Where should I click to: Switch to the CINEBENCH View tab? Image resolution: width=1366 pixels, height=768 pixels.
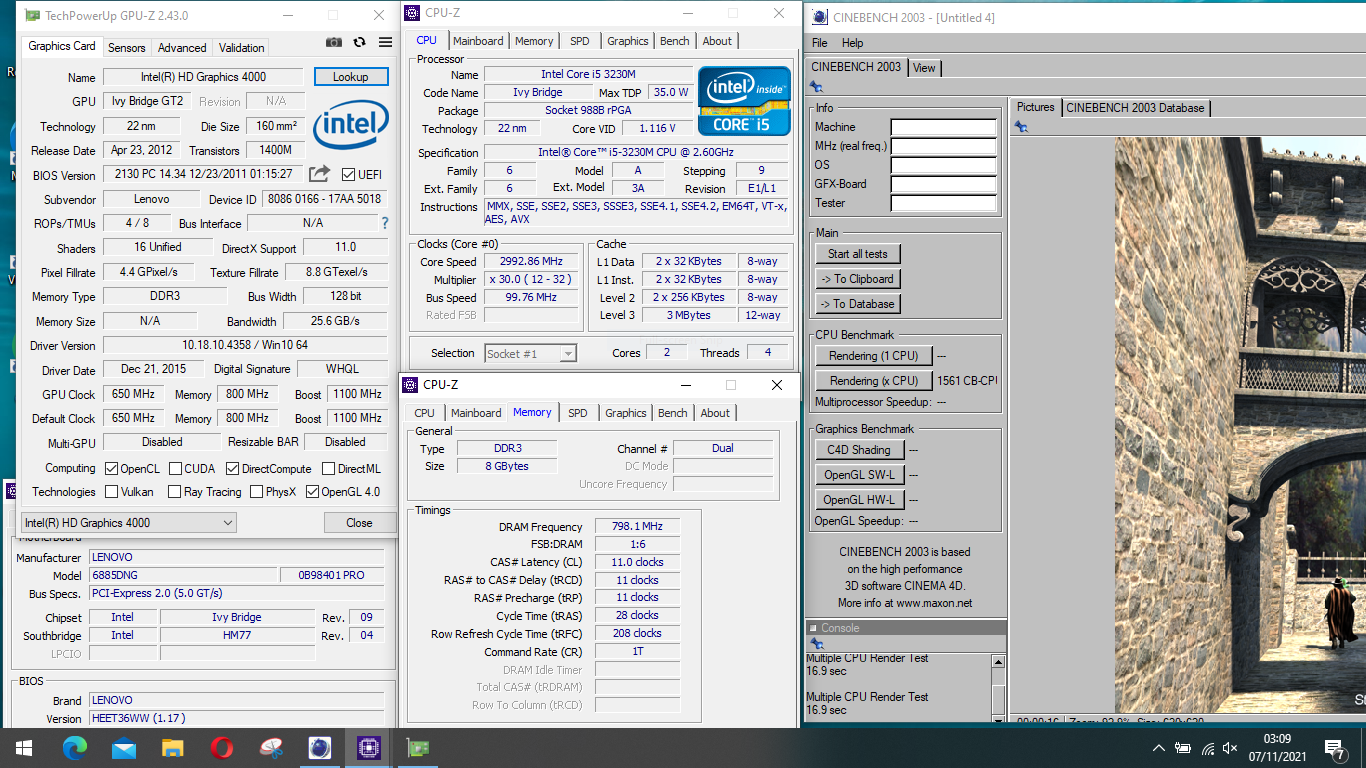pyautogui.click(x=925, y=68)
